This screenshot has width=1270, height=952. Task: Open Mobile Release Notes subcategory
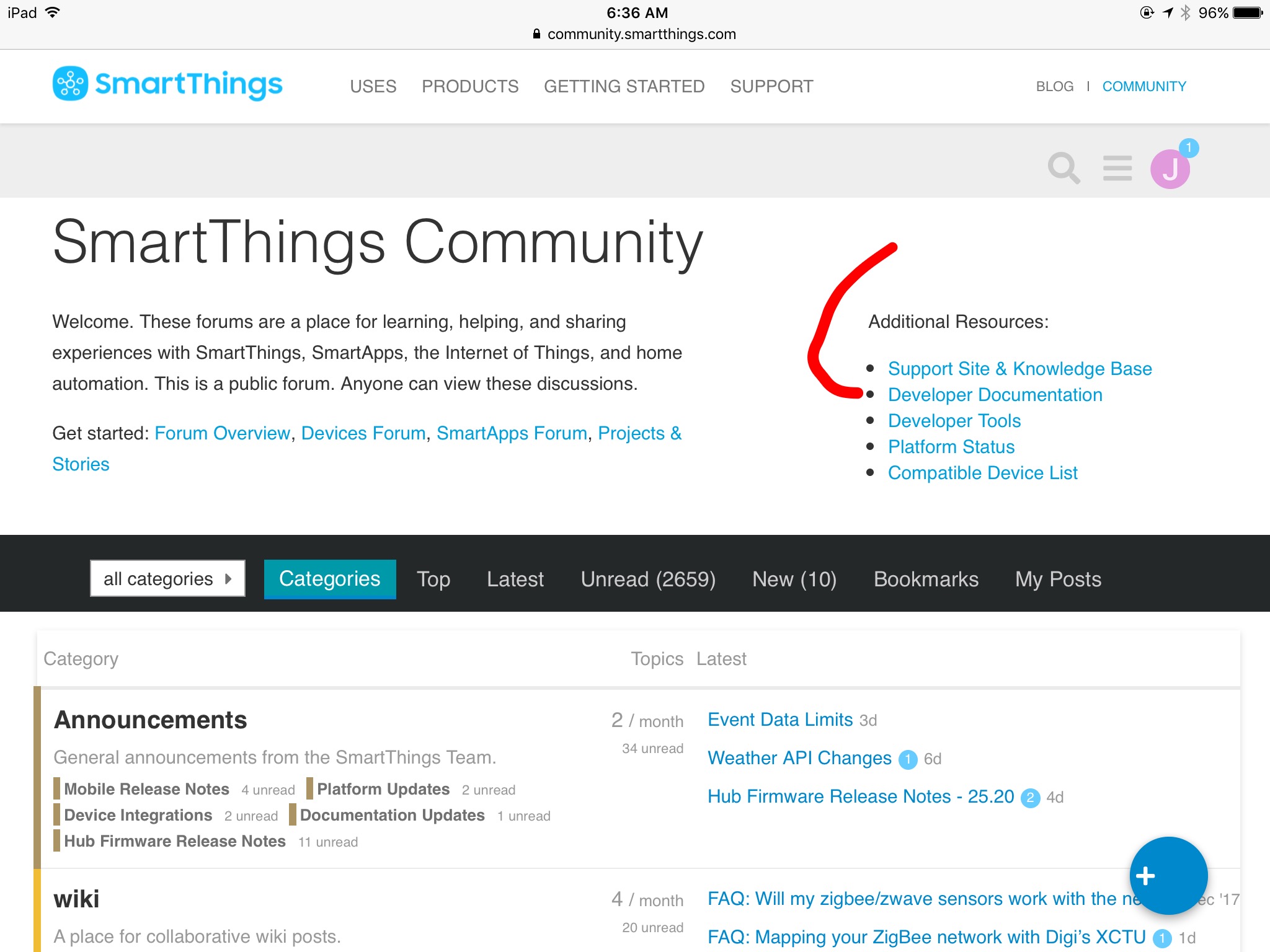[x=146, y=789]
